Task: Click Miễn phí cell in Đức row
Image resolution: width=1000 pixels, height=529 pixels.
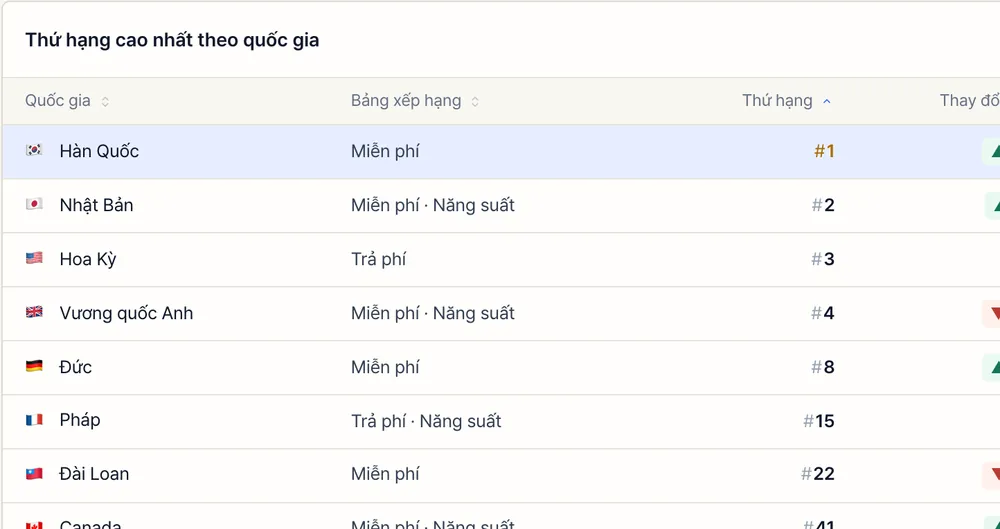Action: pyautogui.click(x=385, y=367)
